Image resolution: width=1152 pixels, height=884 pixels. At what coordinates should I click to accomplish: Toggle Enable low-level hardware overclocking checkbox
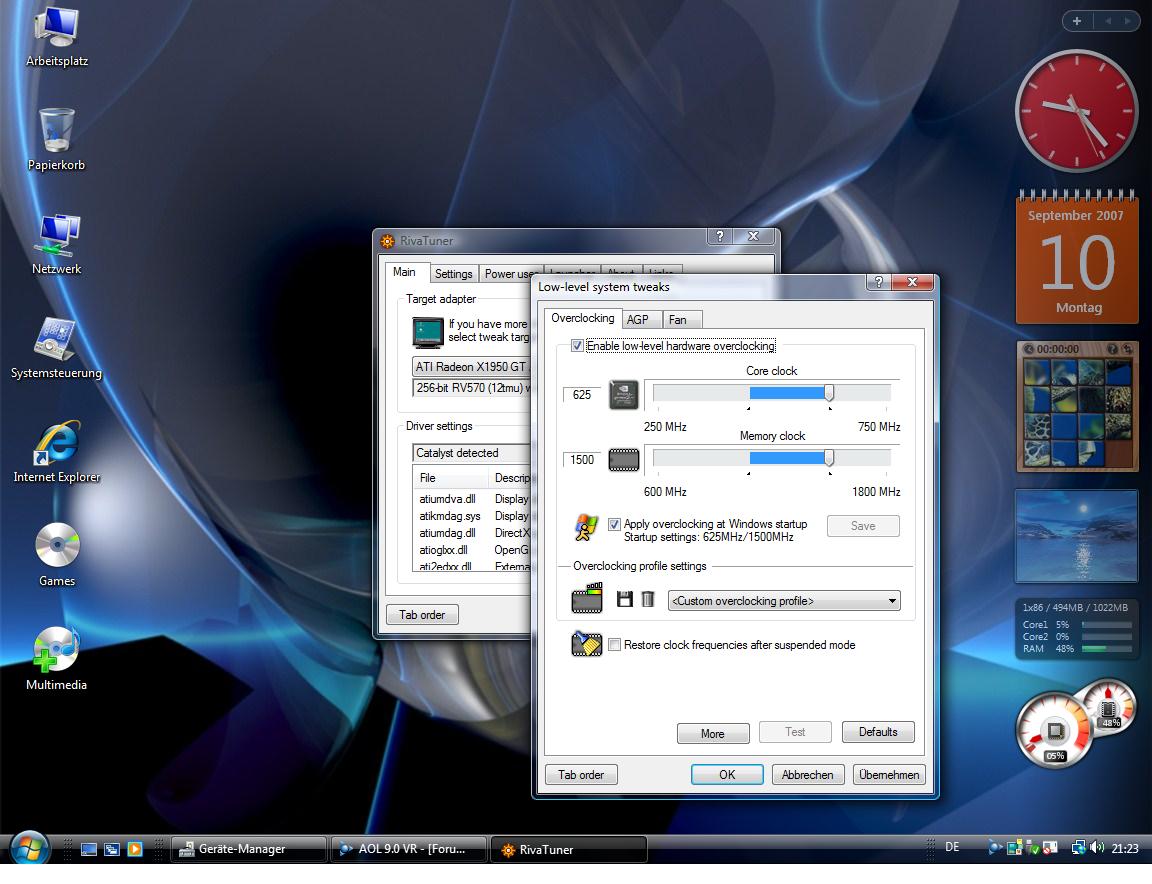(x=577, y=345)
